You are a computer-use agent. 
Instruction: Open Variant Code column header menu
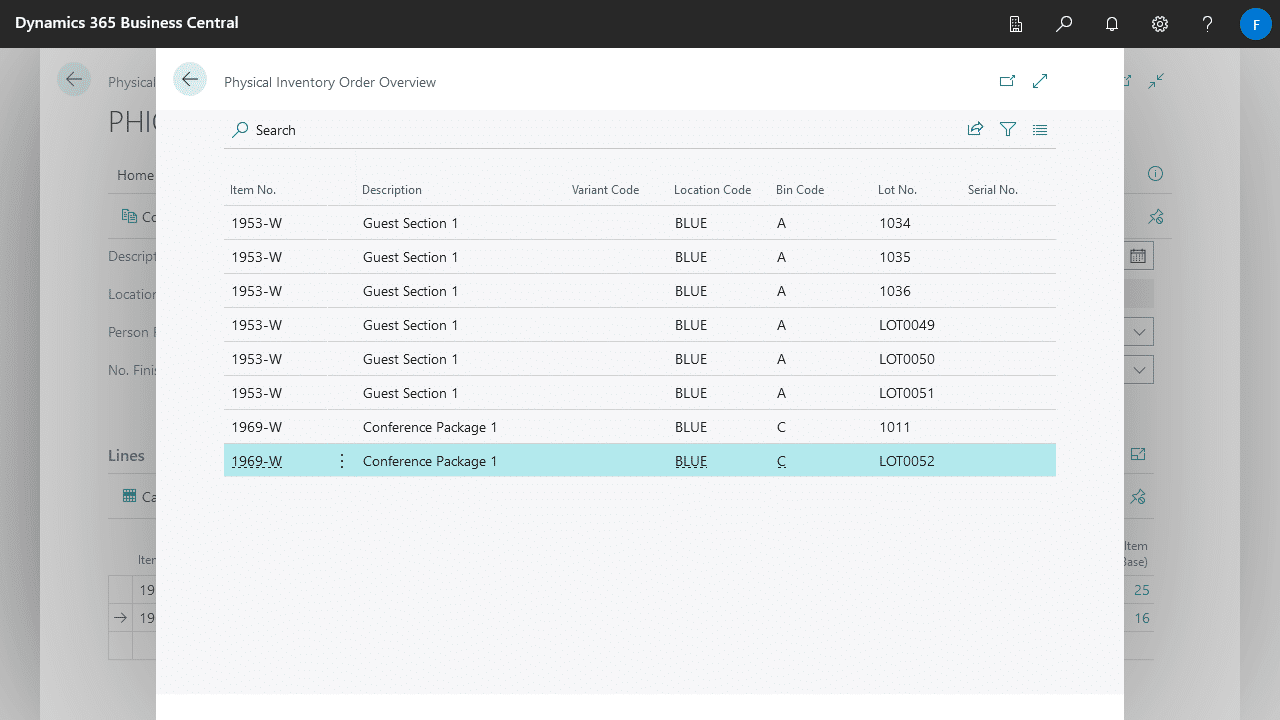click(605, 190)
